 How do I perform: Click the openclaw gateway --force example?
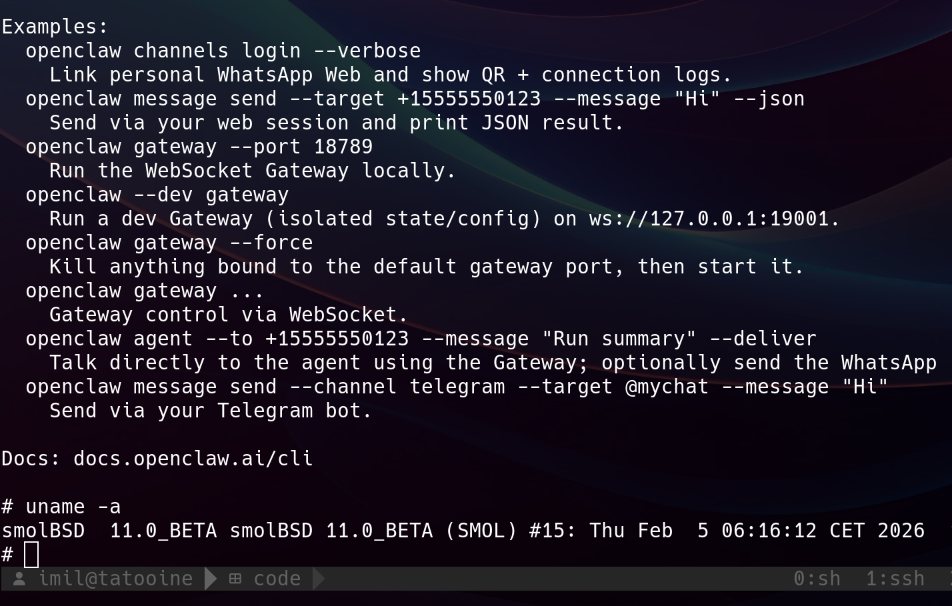[x=169, y=243]
